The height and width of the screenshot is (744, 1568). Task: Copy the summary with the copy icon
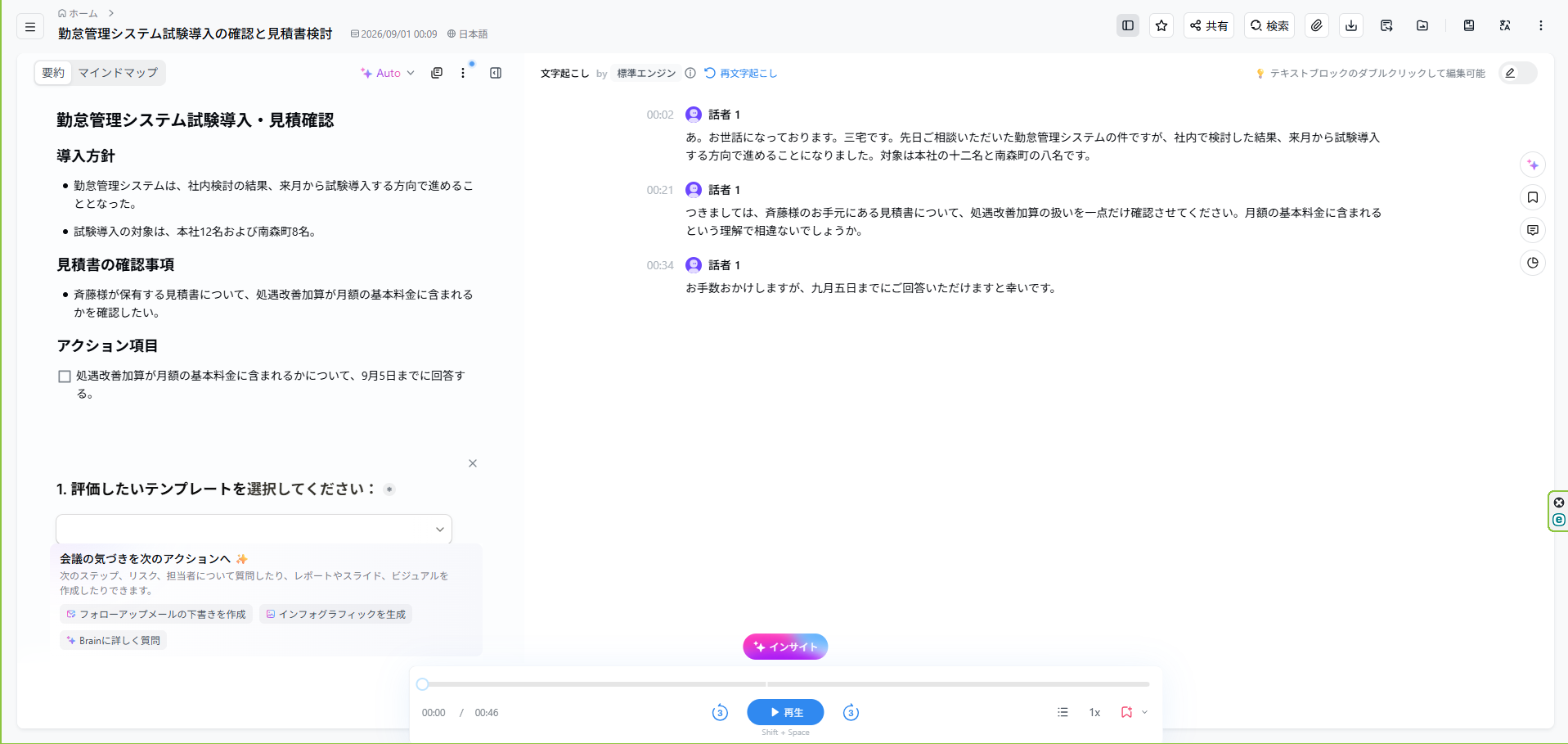coord(437,73)
